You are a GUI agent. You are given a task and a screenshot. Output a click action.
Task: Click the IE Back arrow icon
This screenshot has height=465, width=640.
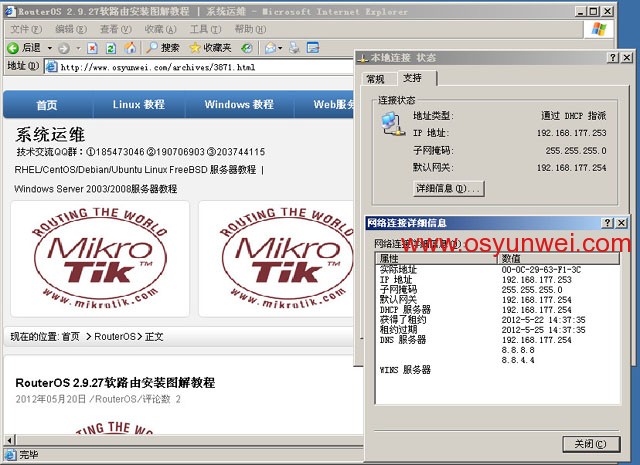point(13,48)
